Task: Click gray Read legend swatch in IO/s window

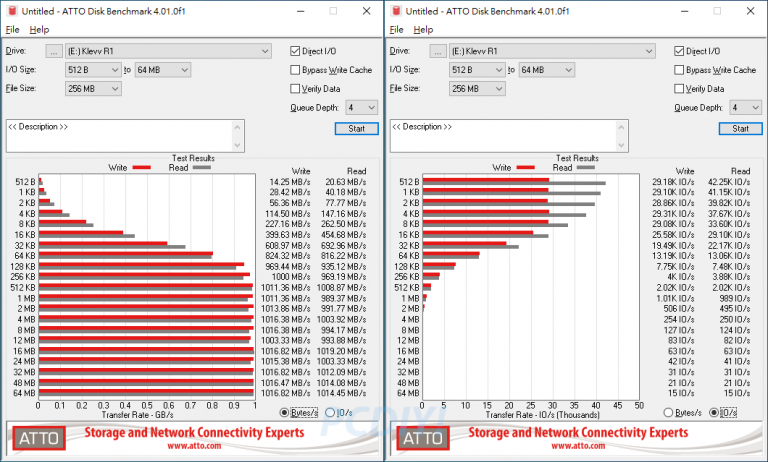Action: [x=586, y=168]
